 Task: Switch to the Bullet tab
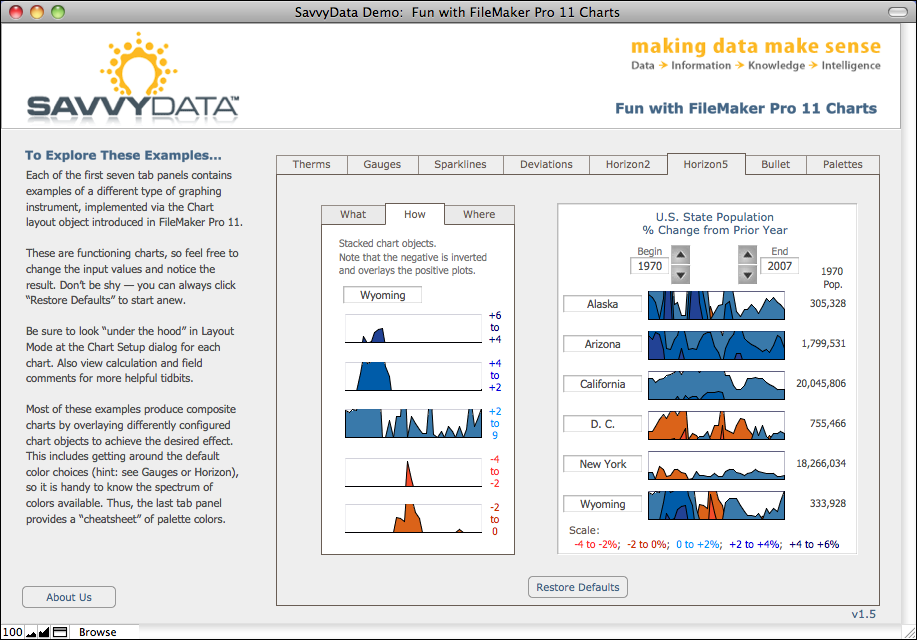click(775, 164)
